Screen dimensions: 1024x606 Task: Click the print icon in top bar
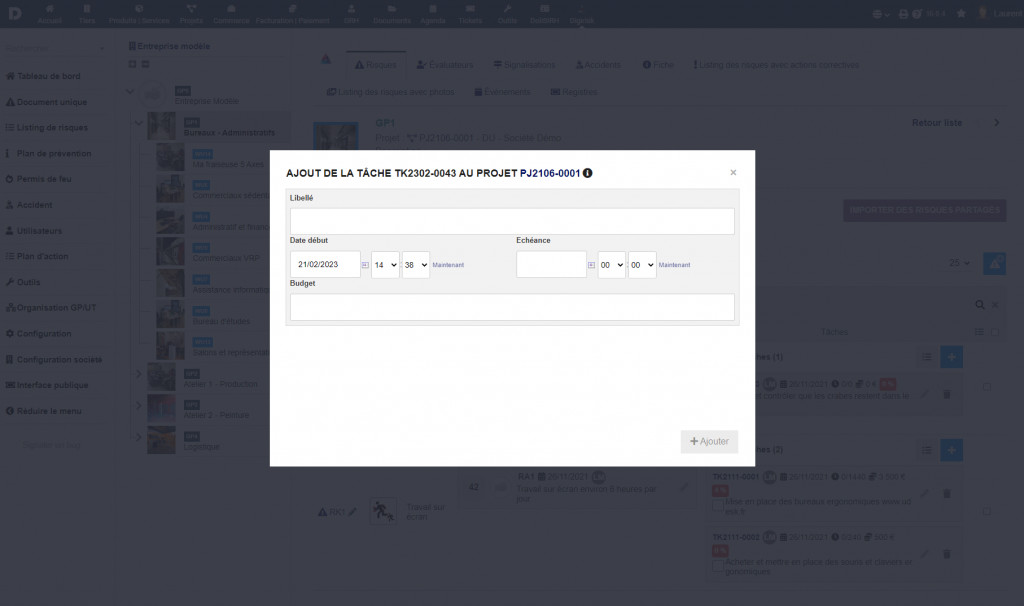(x=903, y=14)
